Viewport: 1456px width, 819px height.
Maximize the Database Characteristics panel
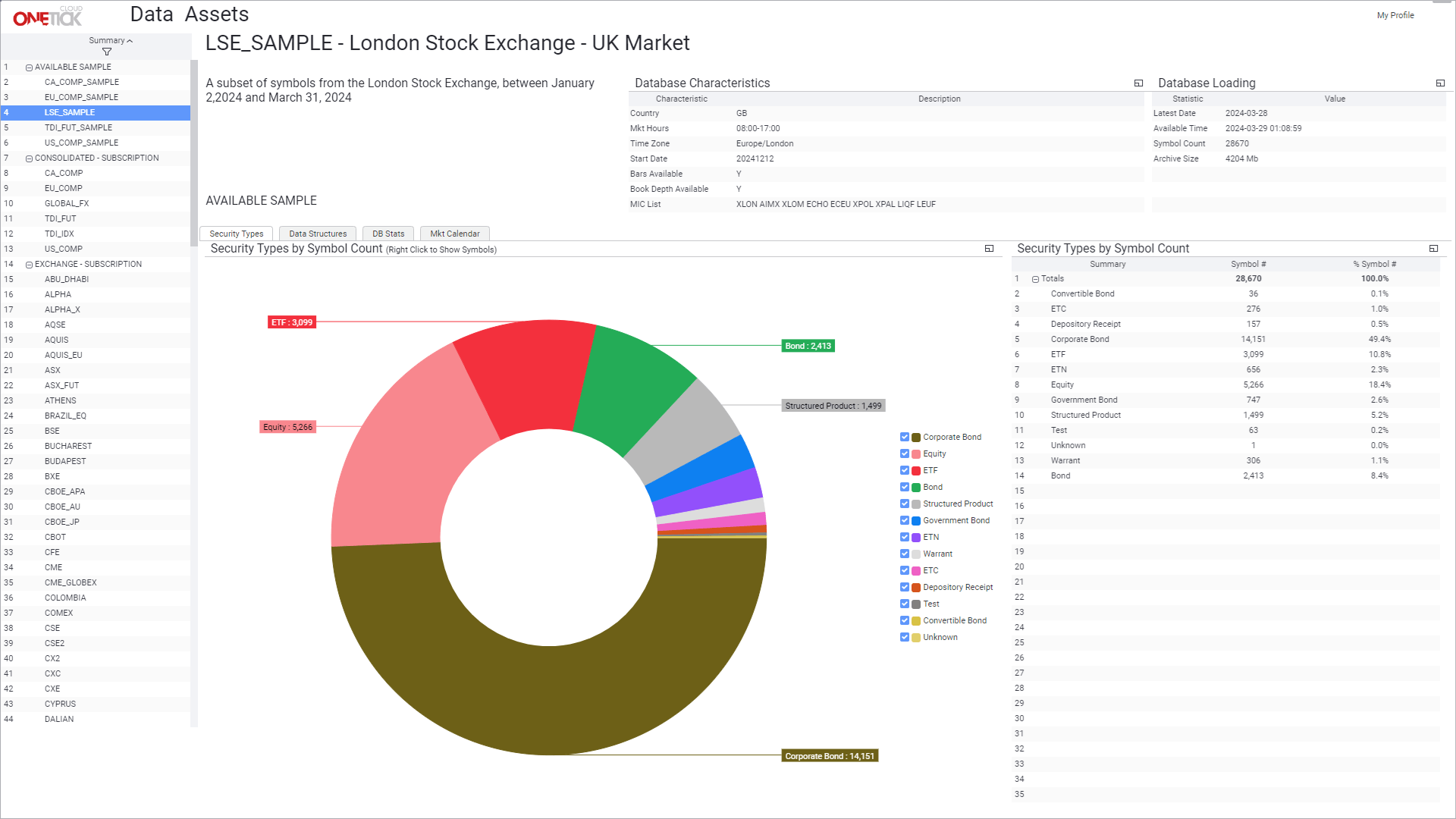[x=1138, y=83]
